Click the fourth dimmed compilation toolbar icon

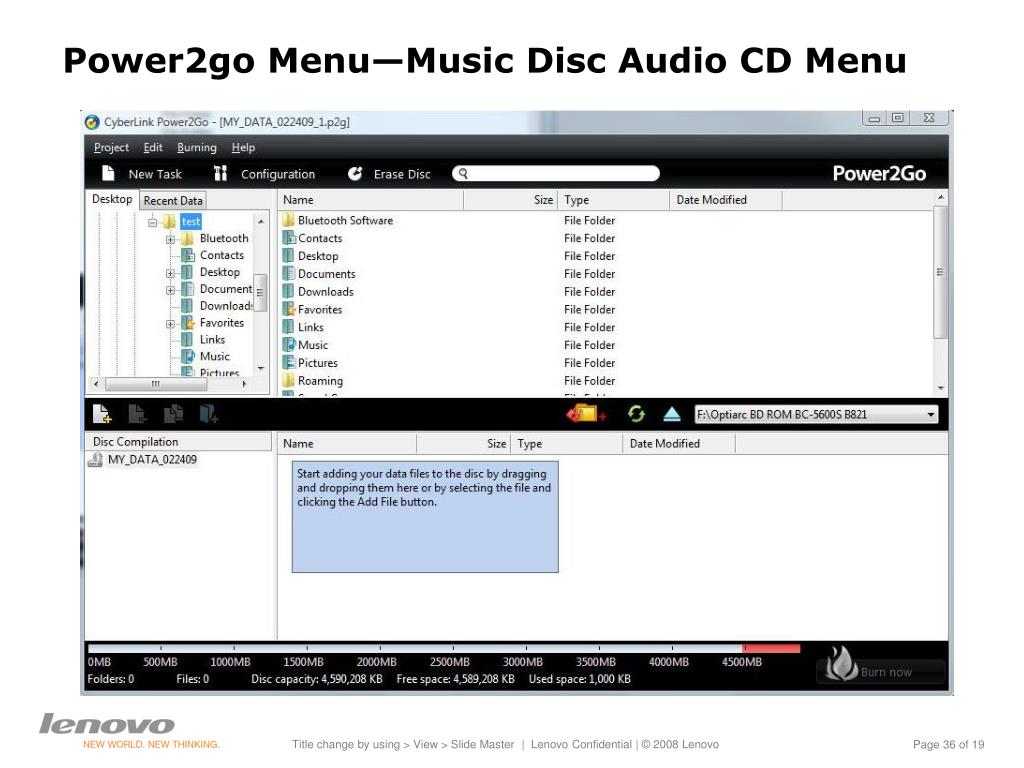click(208, 413)
